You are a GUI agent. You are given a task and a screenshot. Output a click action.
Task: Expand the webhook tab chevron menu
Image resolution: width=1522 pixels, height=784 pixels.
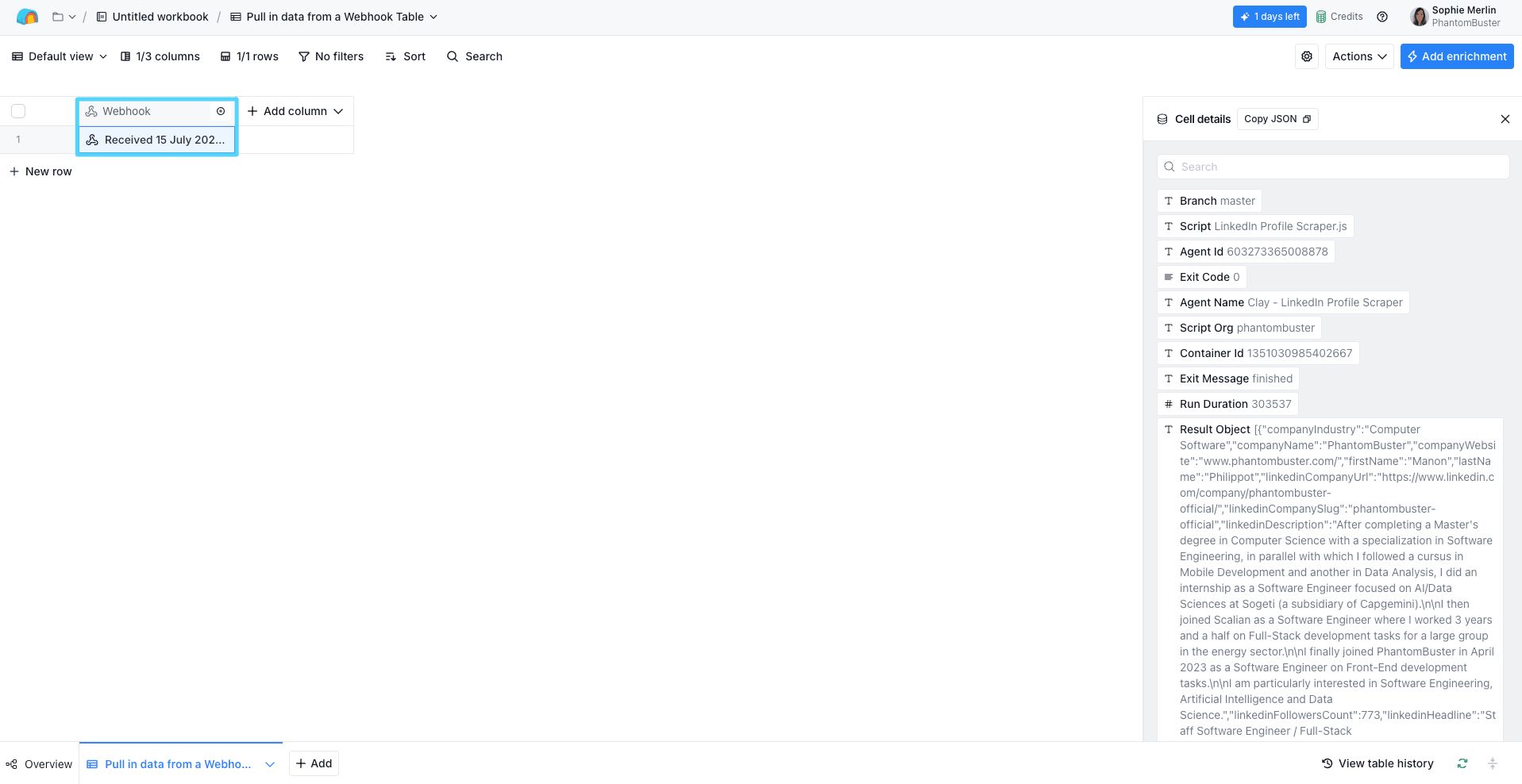click(x=270, y=764)
